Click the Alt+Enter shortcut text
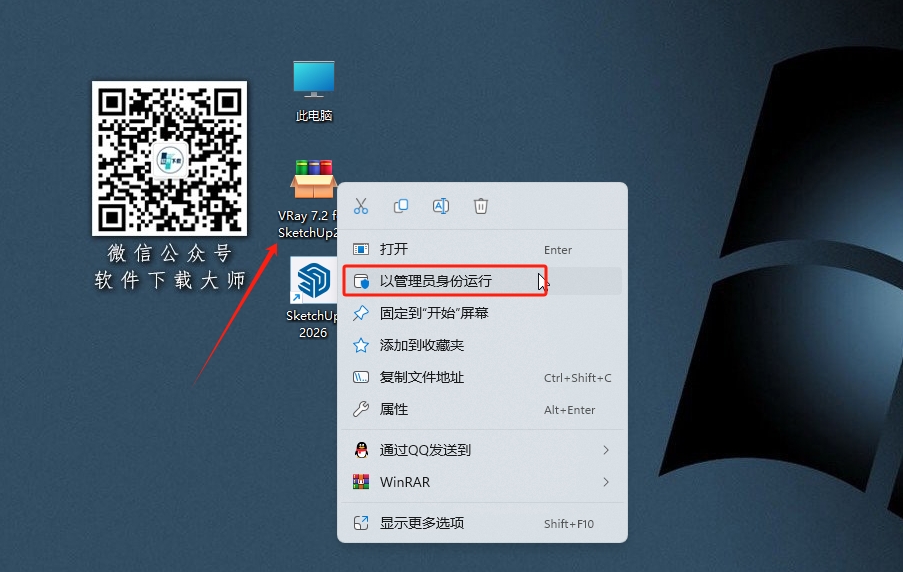Screen dimensions: 903x572 570,410
